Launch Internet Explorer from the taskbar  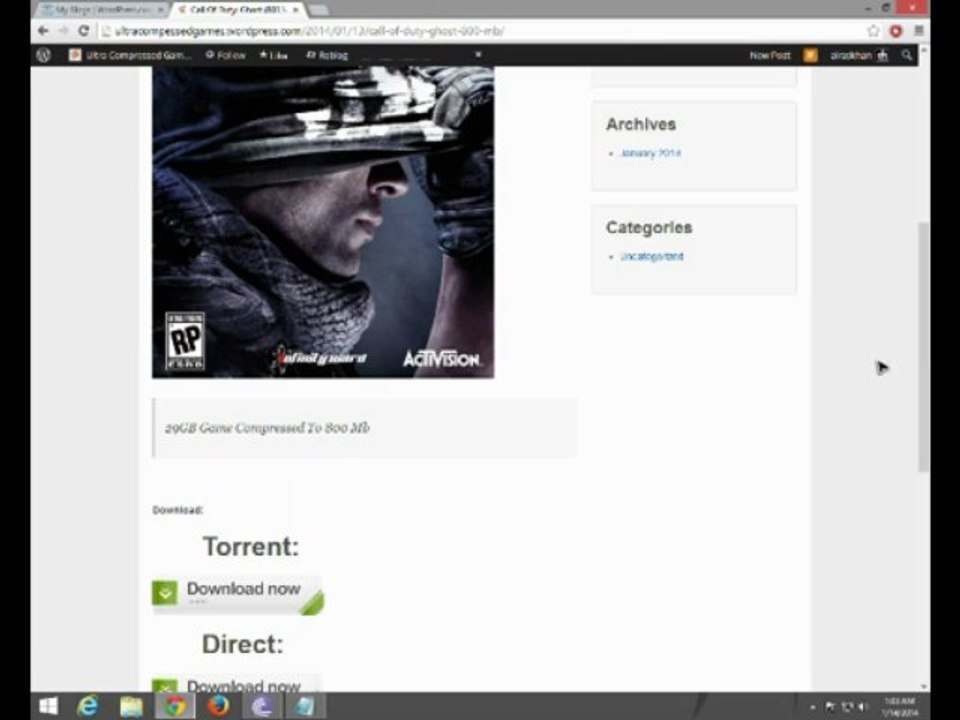tap(88, 706)
